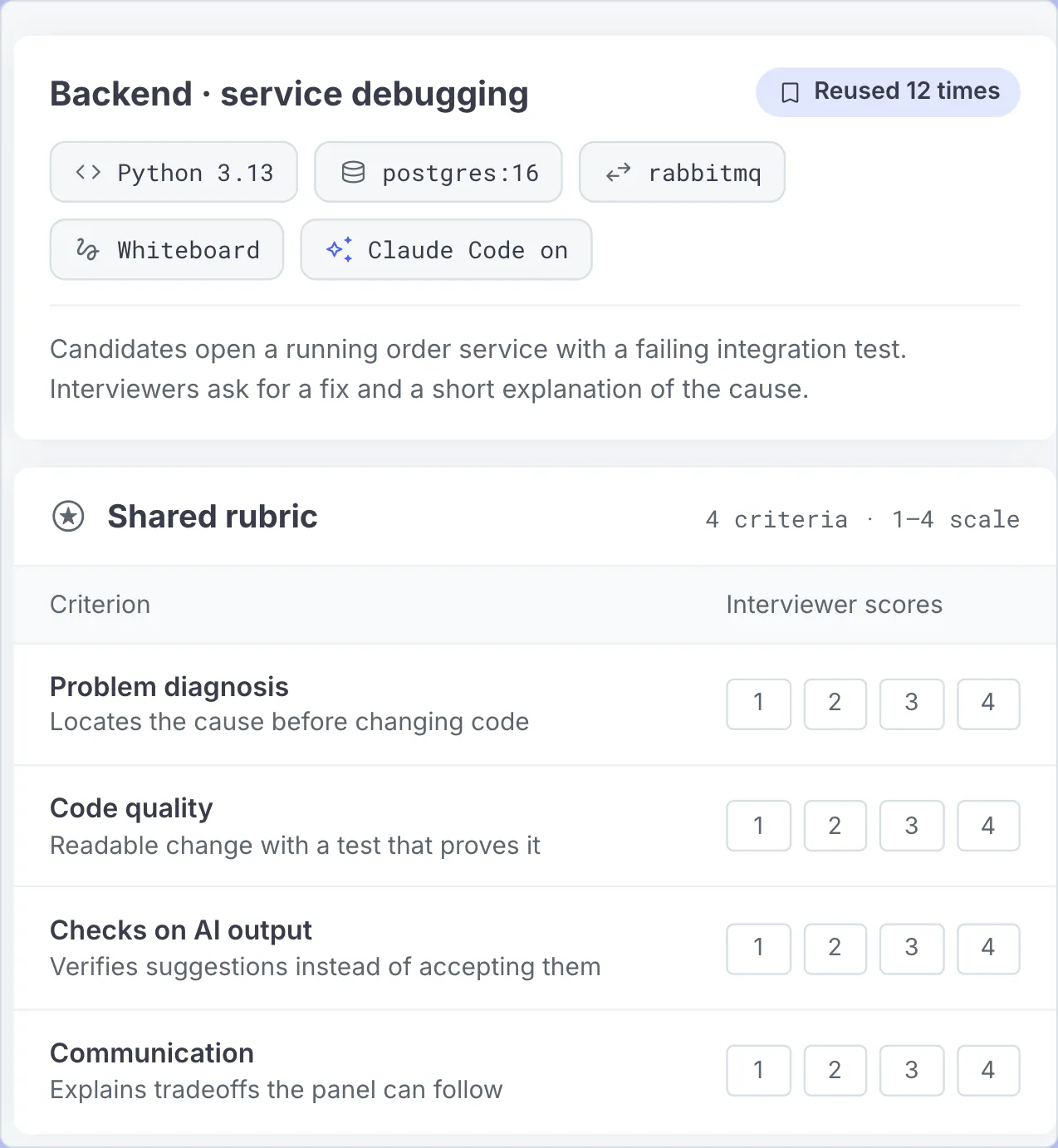1058x1148 pixels.
Task: Click the database icon beside postgres:16
Action: pyautogui.click(x=353, y=172)
